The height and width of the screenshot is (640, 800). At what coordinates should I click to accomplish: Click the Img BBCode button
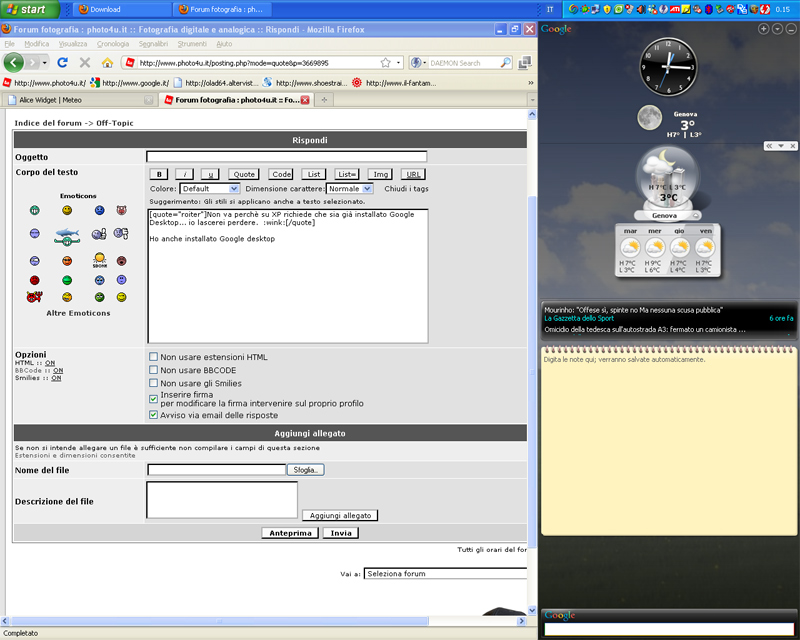click(381, 174)
